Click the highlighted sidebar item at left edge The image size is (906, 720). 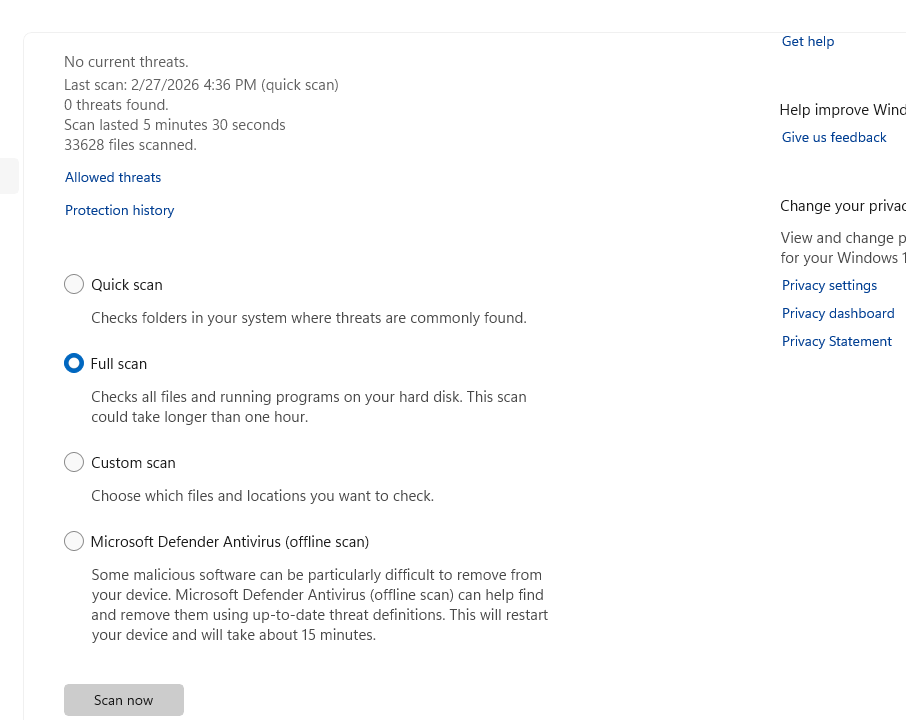tap(9, 176)
